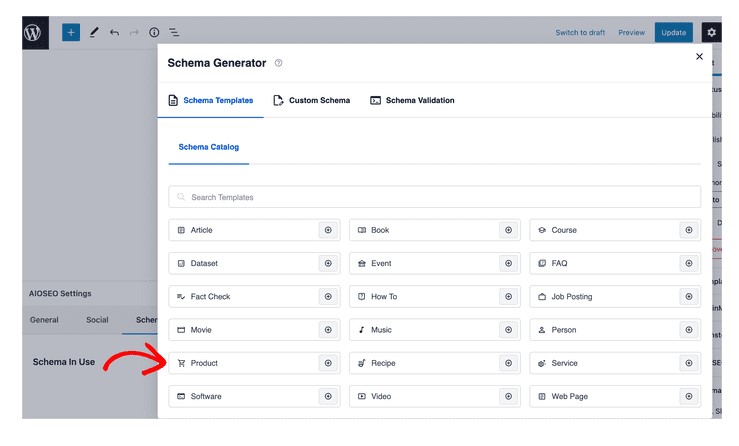Image resolution: width=739 pixels, height=446 pixels.
Task: Select the Job Posting template label
Action: 572,297
